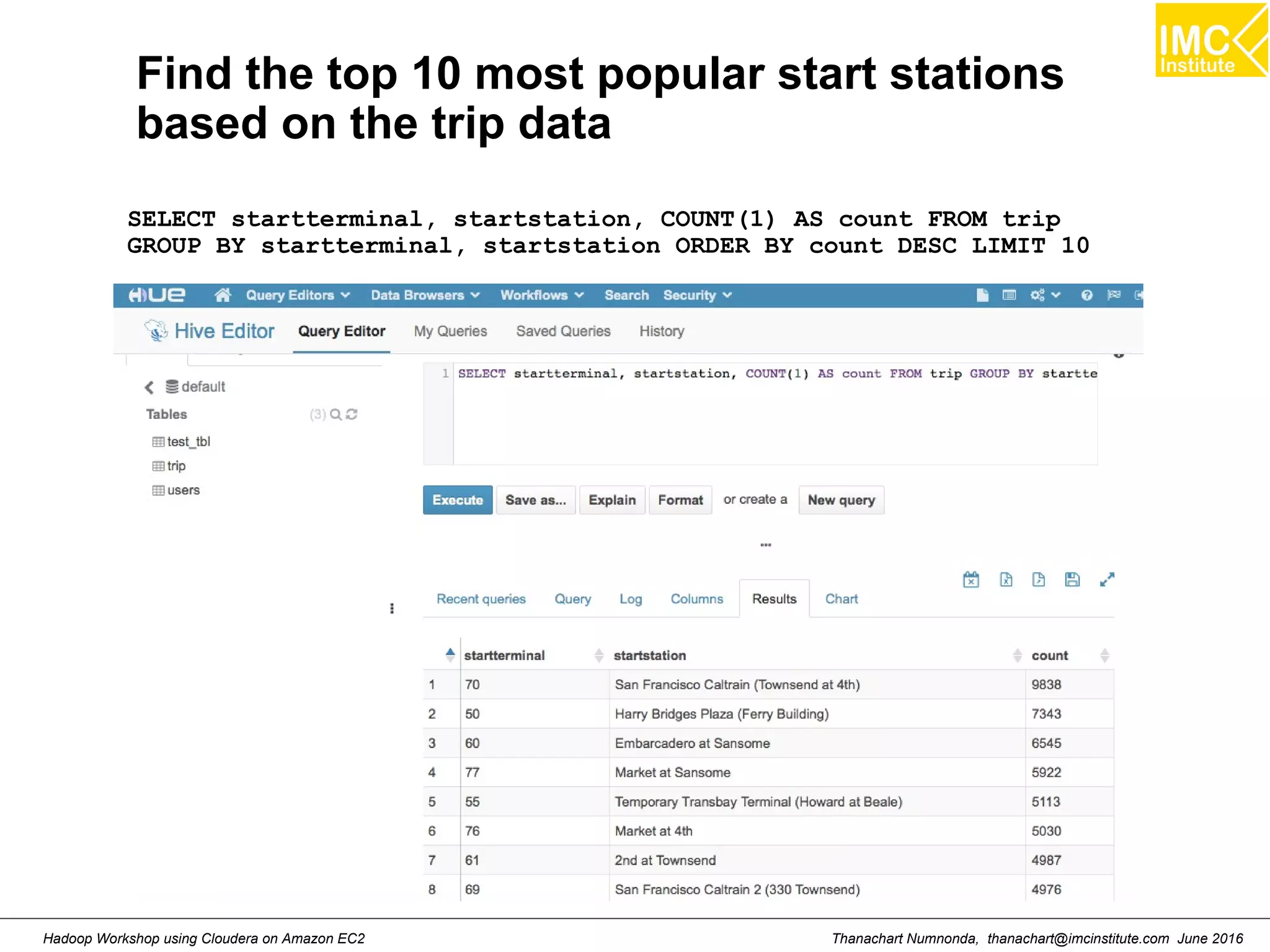
Task: Click the calendar with x icon above results
Action: coord(971,580)
